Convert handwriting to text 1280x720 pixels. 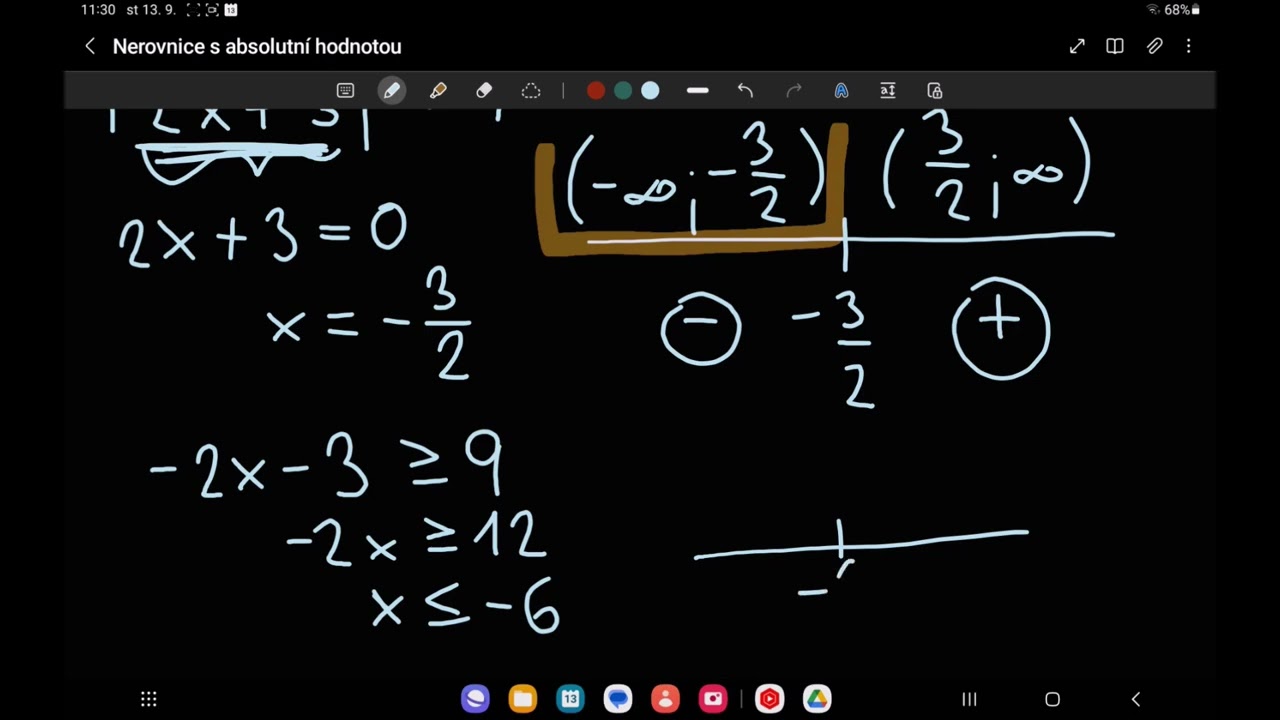coord(841,91)
